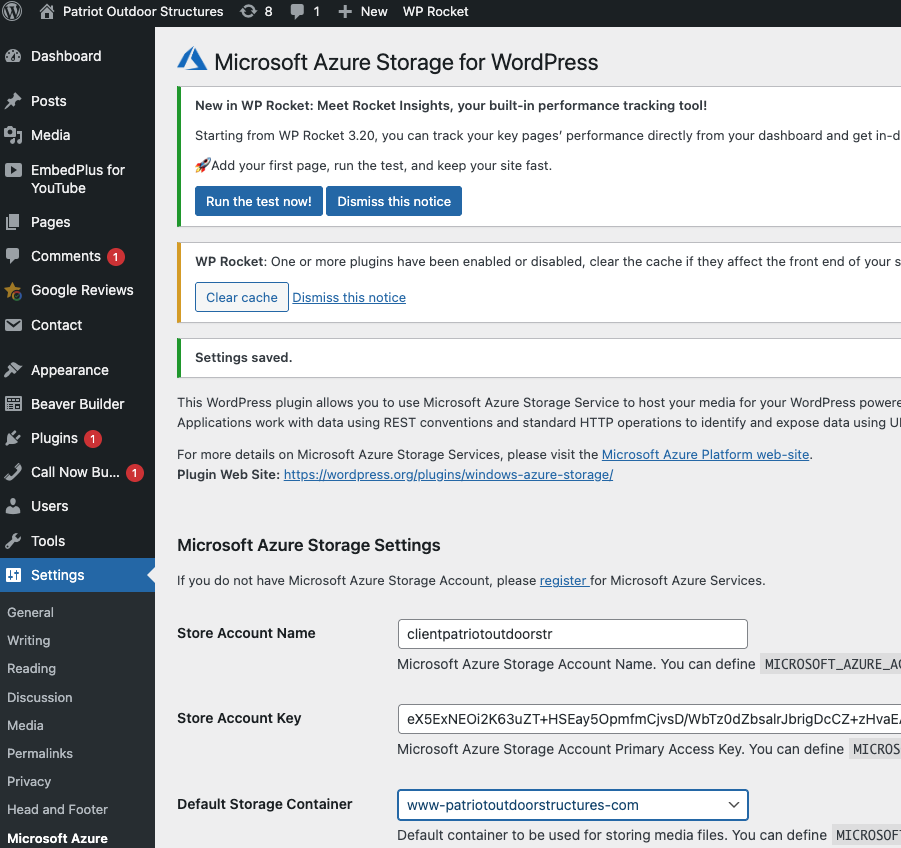Open WP Rocket admin bar menu
Image resolution: width=901 pixels, height=848 pixels.
coord(435,12)
